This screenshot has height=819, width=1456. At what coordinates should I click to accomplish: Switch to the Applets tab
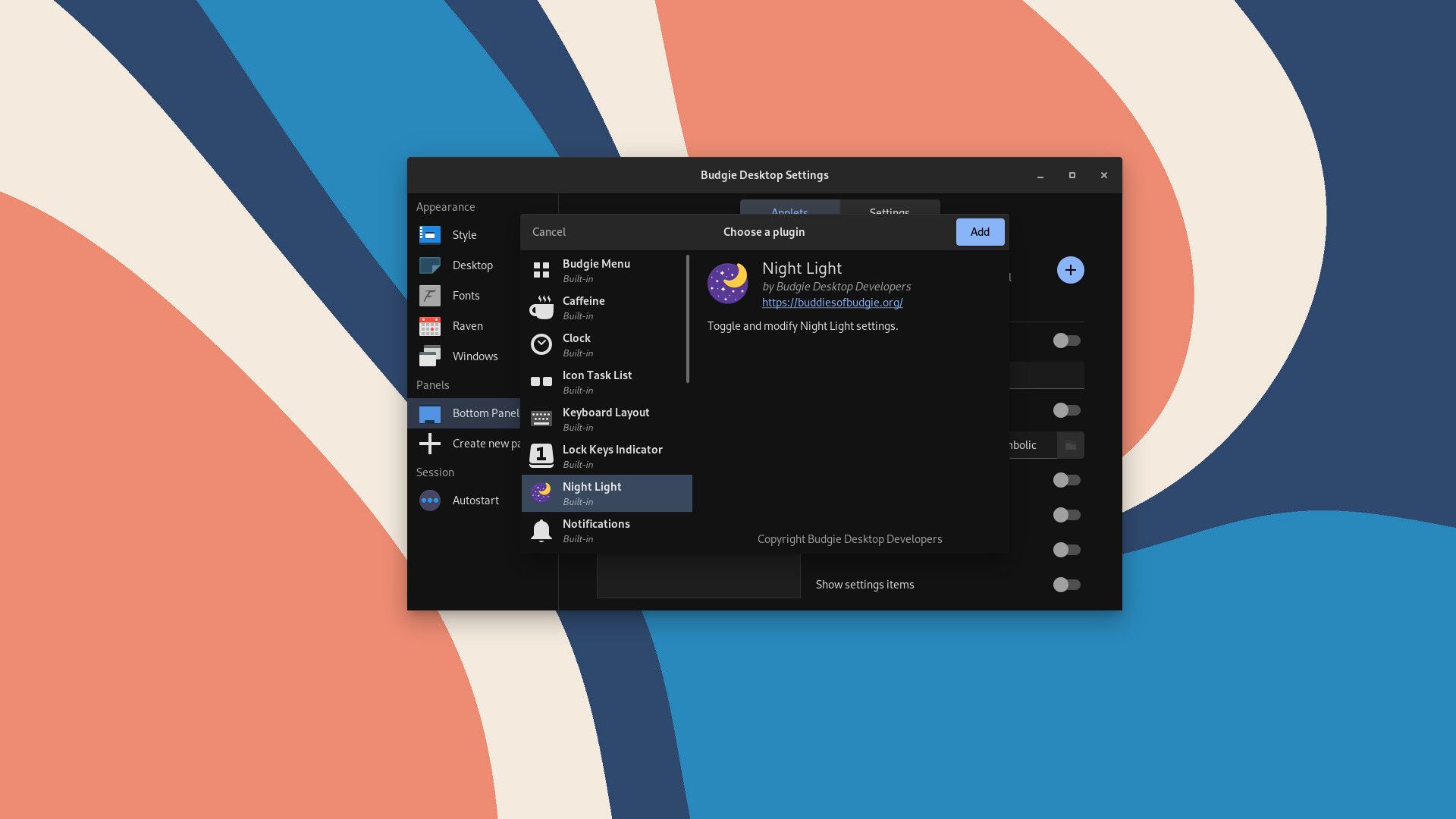tap(789, 212)
